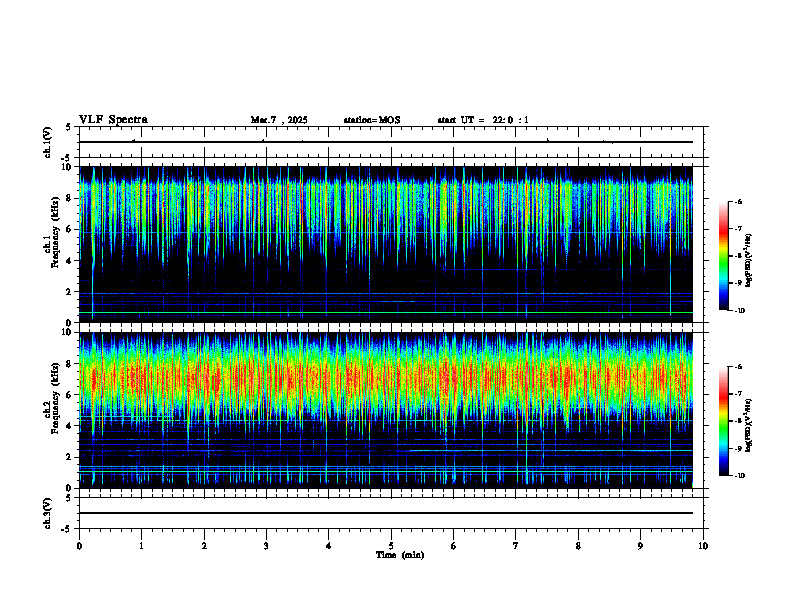This screenshot has width=792, height=612.
Task: Click the "ch.1(V)" axis label
Action: [47, 142]
